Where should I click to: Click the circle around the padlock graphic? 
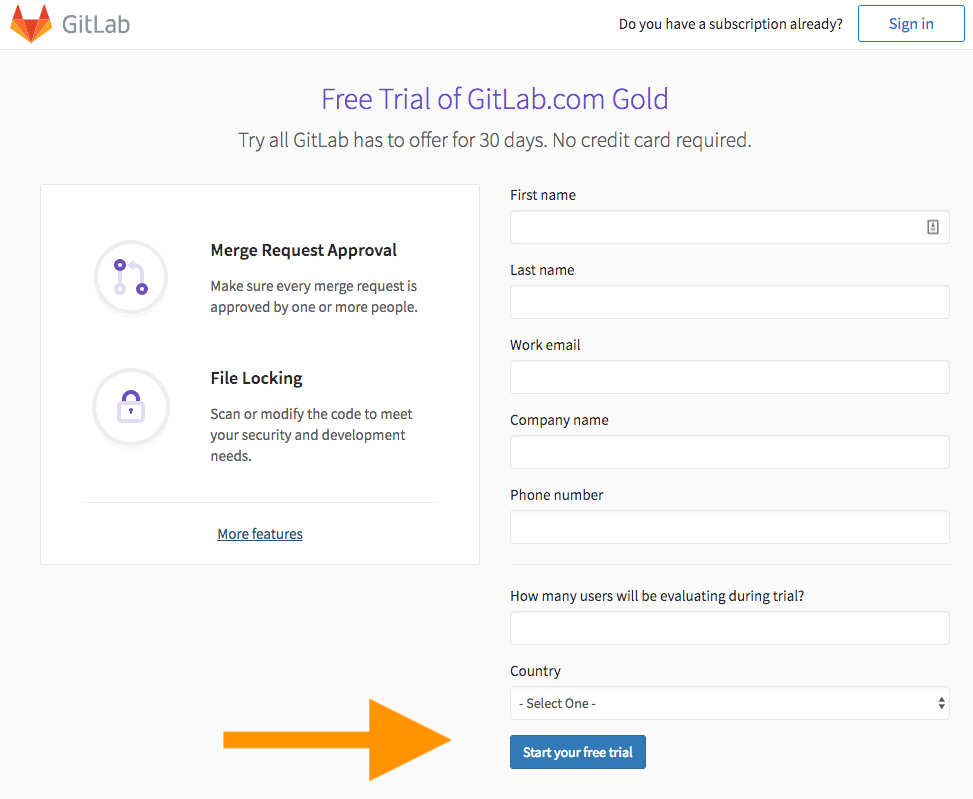coord(131,407)
